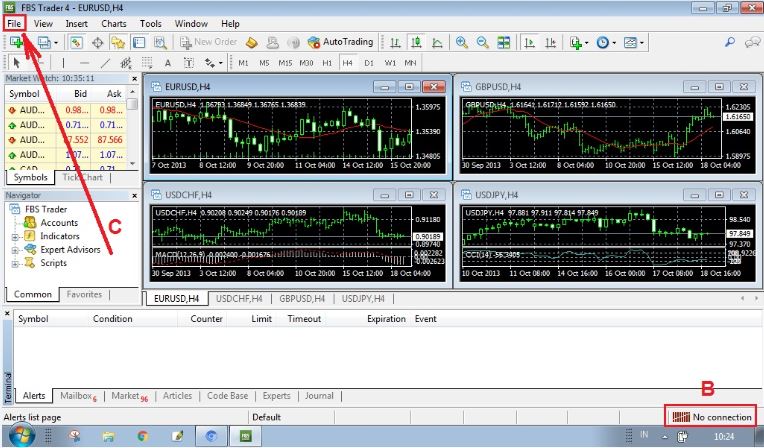Toggle the Data Window crosshair icon
764x448 pixels.
[97, 42]
